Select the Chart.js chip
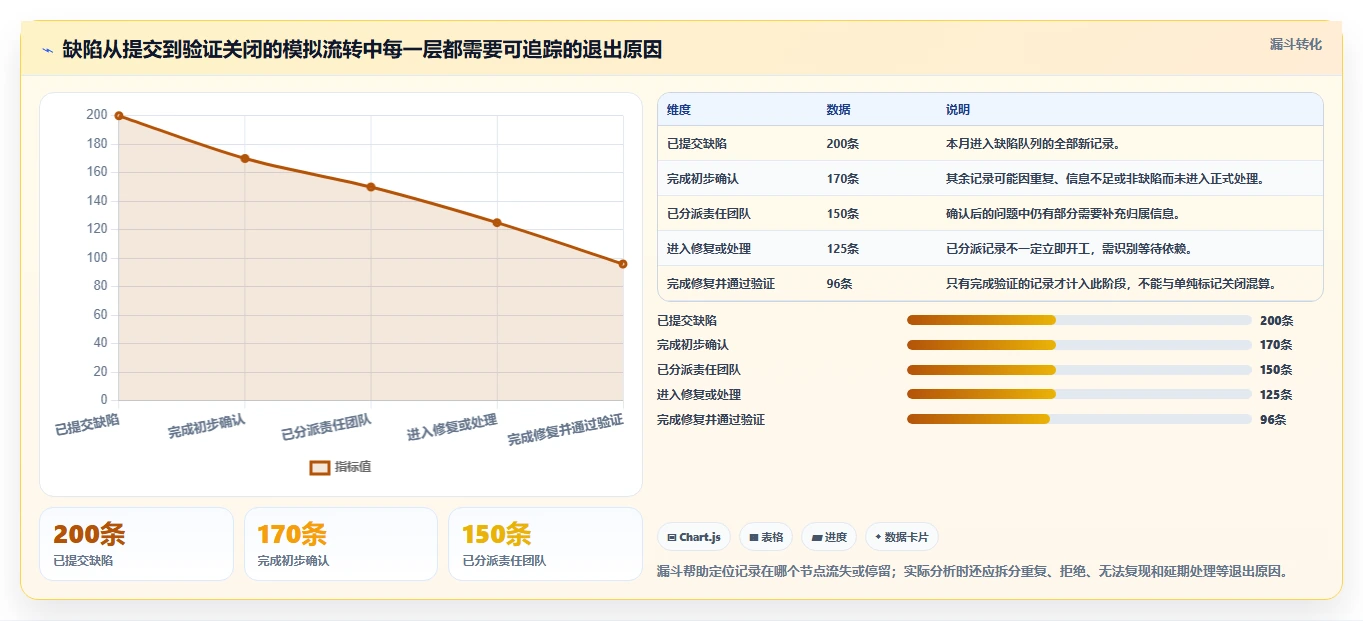The width and height of the screenshot is (1363, 621). pyautogui.click(x=694, y=537)
